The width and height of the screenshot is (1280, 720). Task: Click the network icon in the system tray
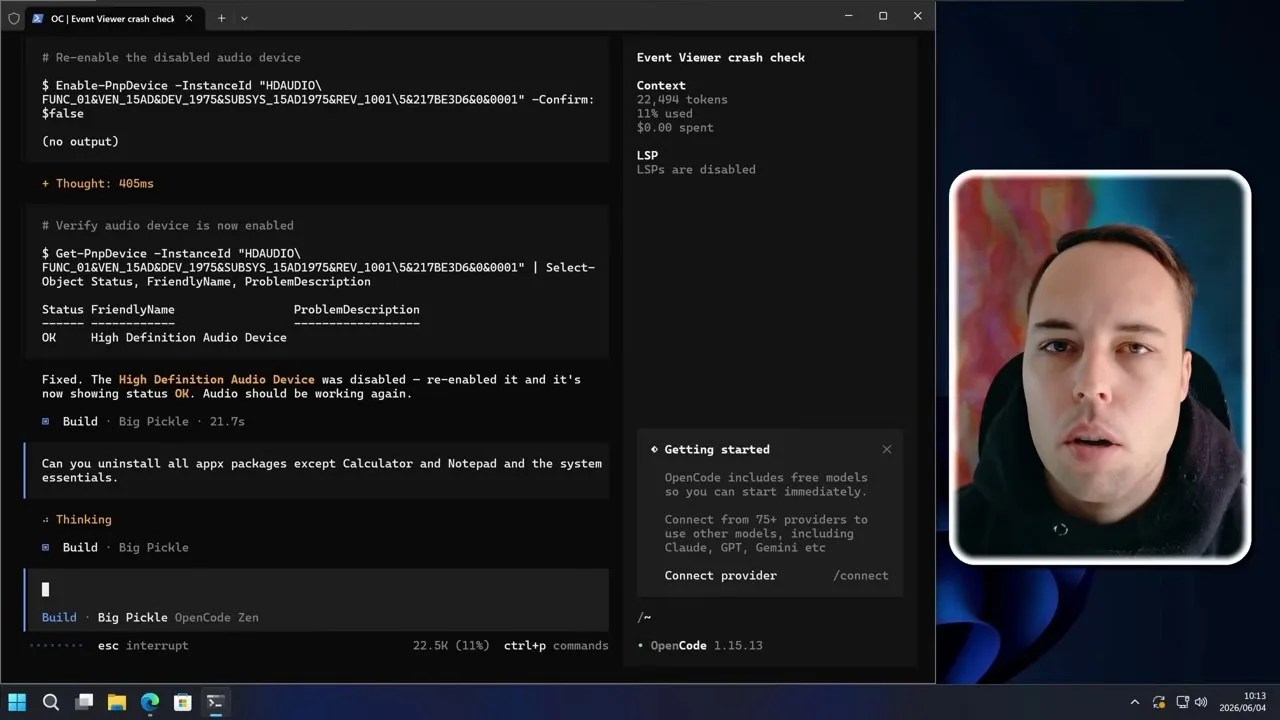tap(1182, 702)
